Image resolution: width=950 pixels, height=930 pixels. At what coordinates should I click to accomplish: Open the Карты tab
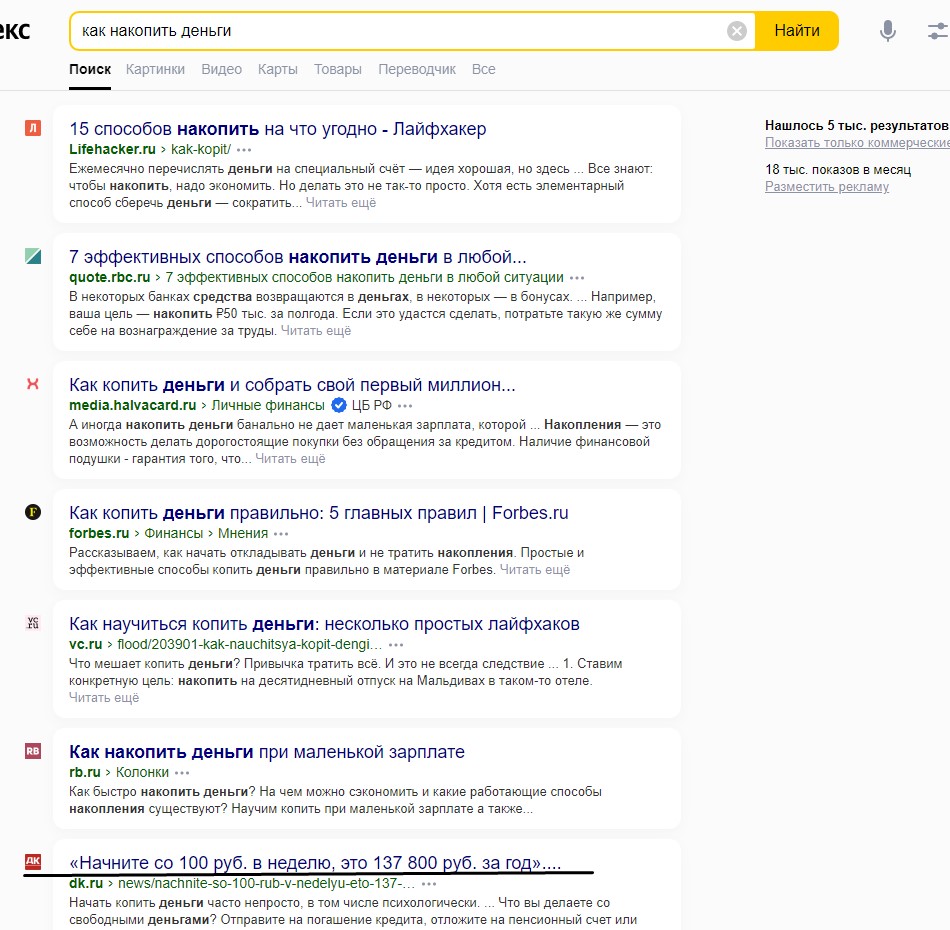point(277,69)
